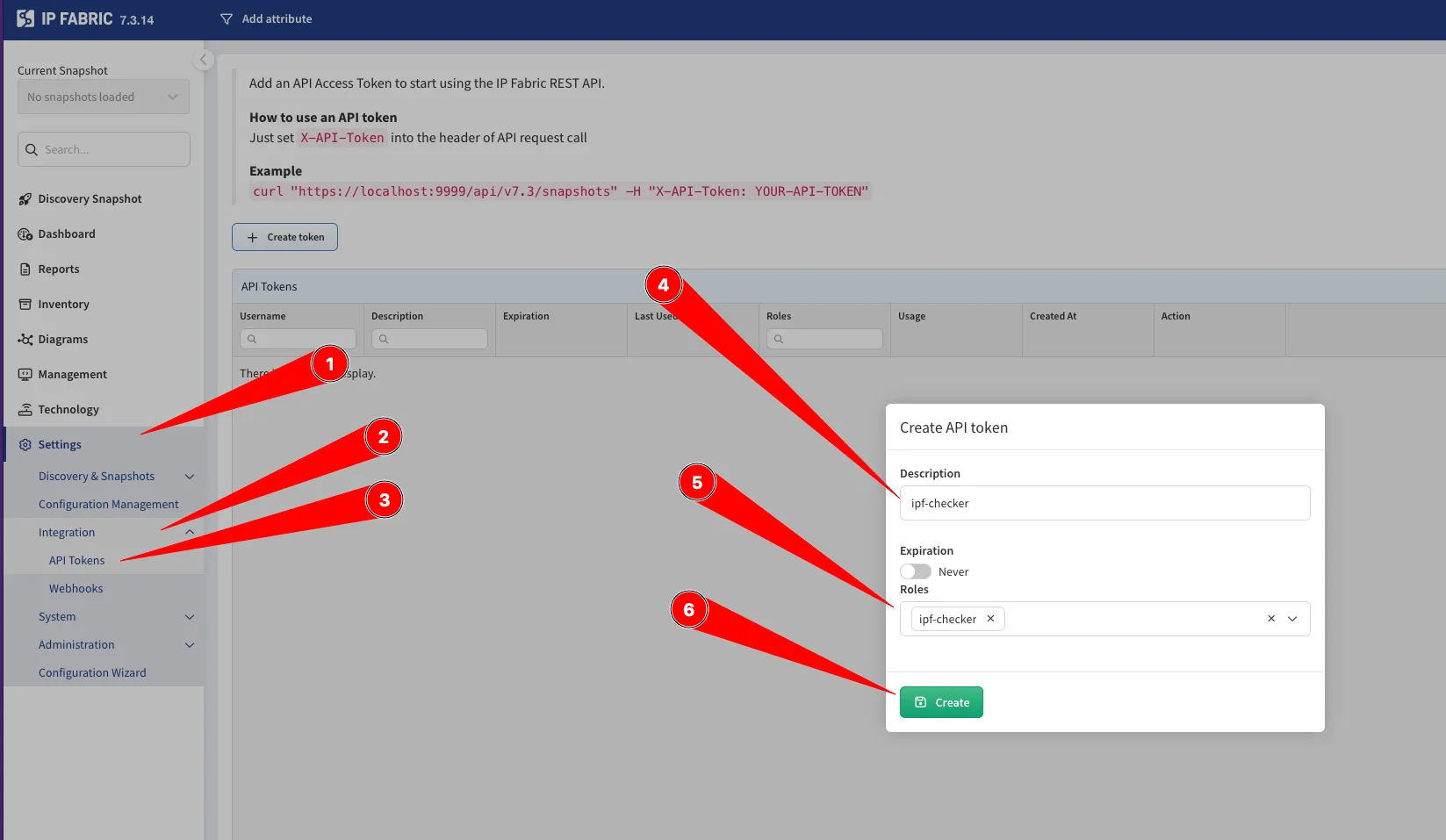The height and width of the screenshot is (840, 1446).
Task: Click the green Create button
Action: 941,702
